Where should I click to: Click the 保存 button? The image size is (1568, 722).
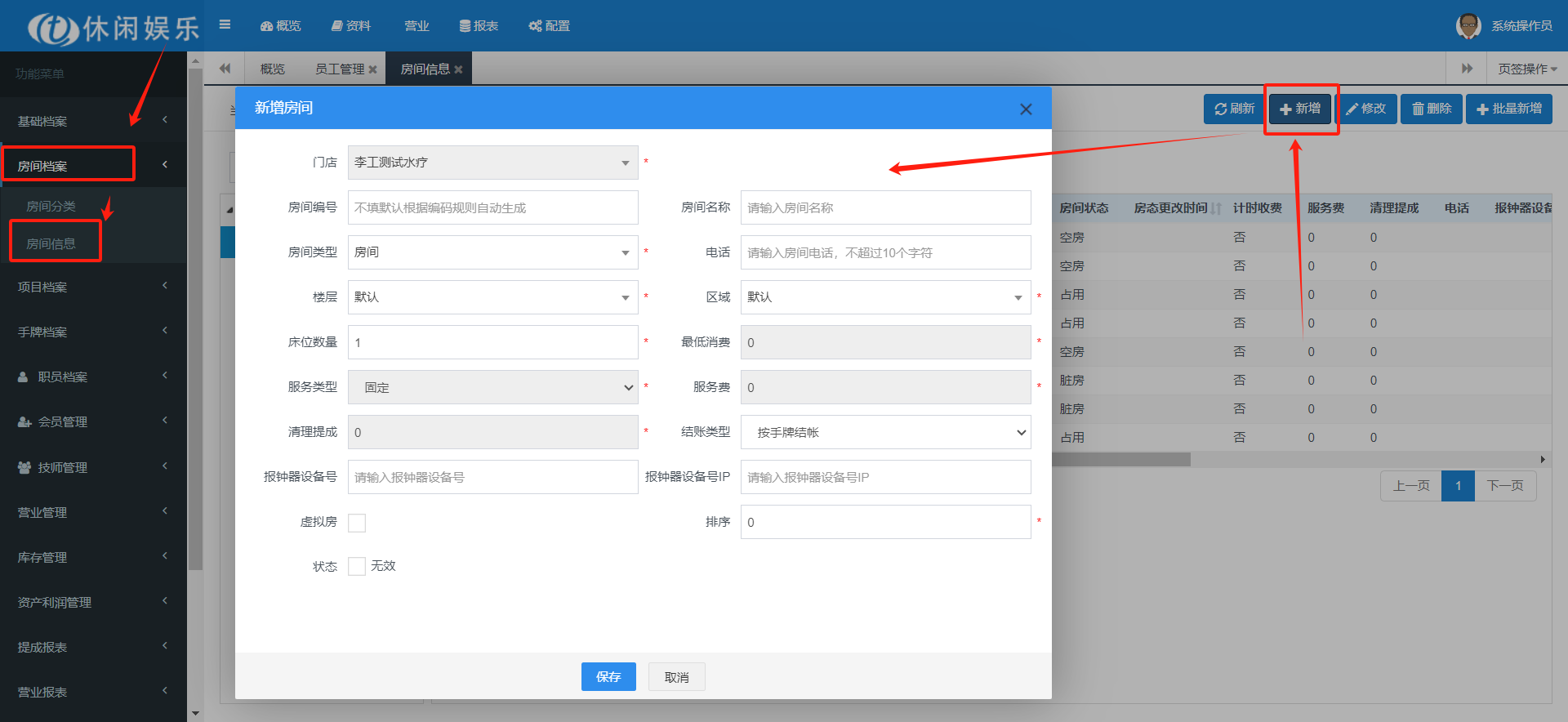click(608, 676)
